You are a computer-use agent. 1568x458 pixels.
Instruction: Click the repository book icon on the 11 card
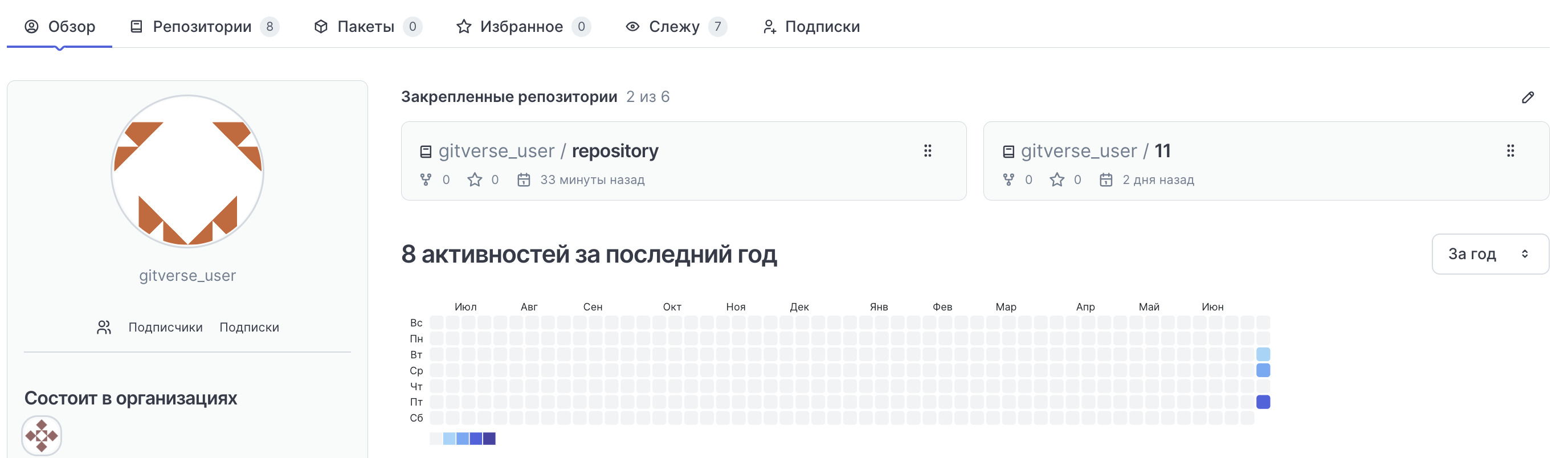(1008, 152)
